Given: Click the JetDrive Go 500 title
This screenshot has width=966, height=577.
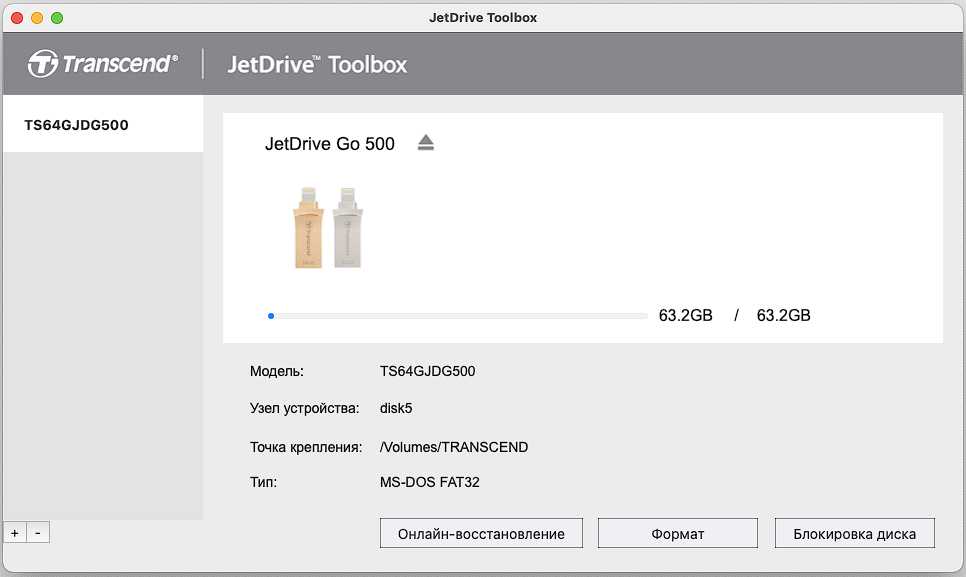Looking at the screenshot, I should (x=330, y=143).
